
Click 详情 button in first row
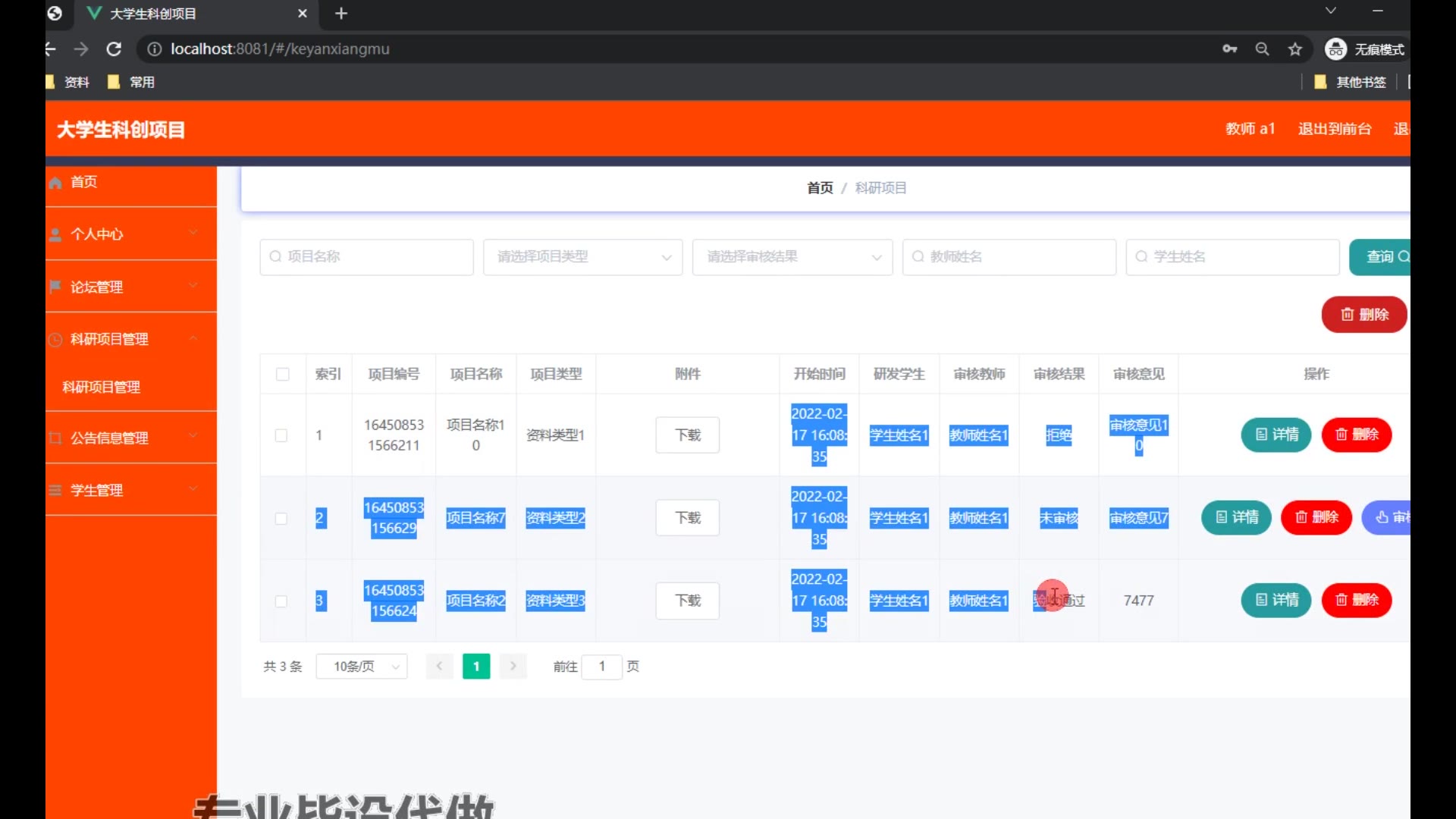click(x=1276, y=435)
